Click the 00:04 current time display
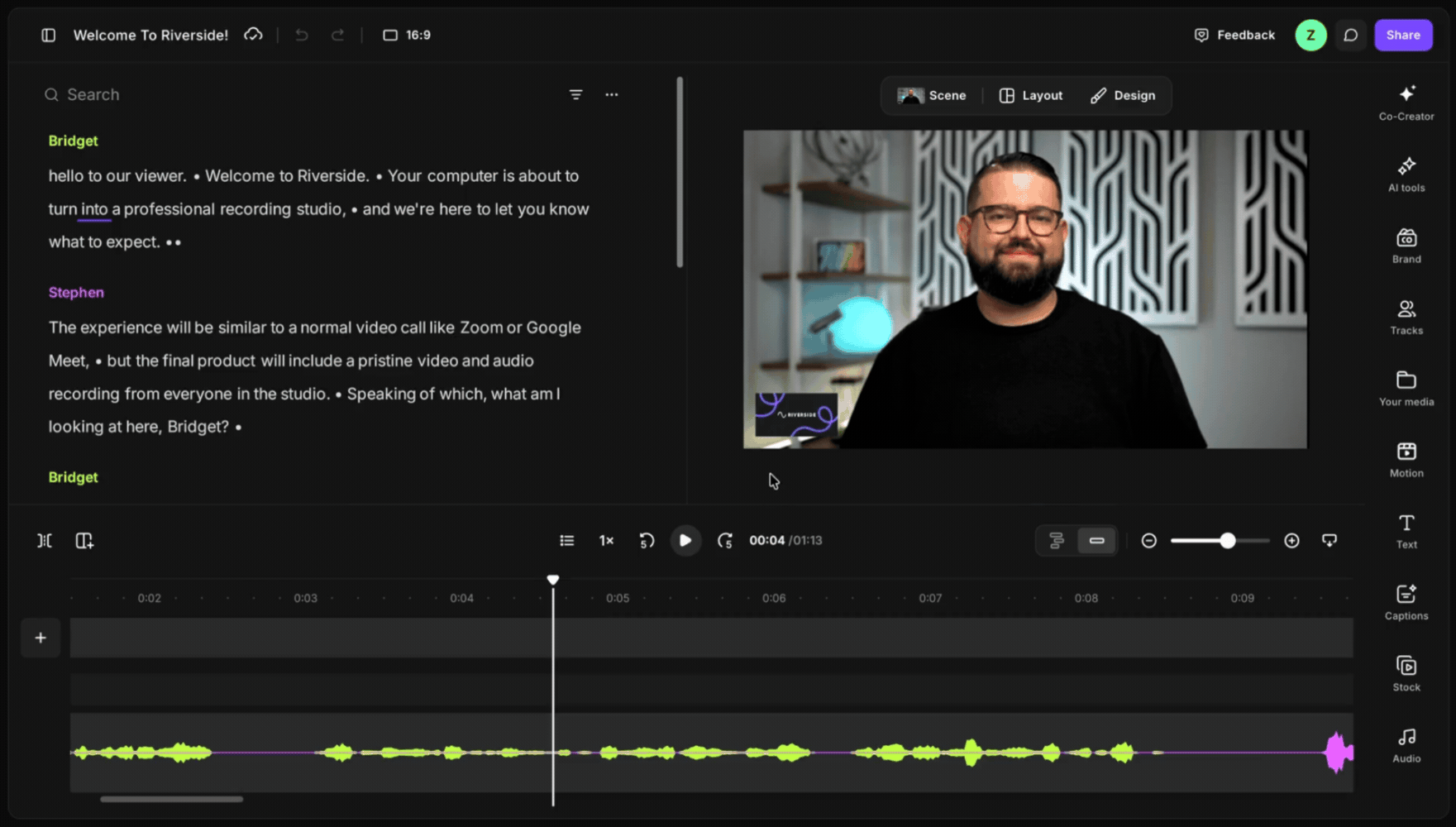This screenshot has height=827, width=1456. pos(766,540)
